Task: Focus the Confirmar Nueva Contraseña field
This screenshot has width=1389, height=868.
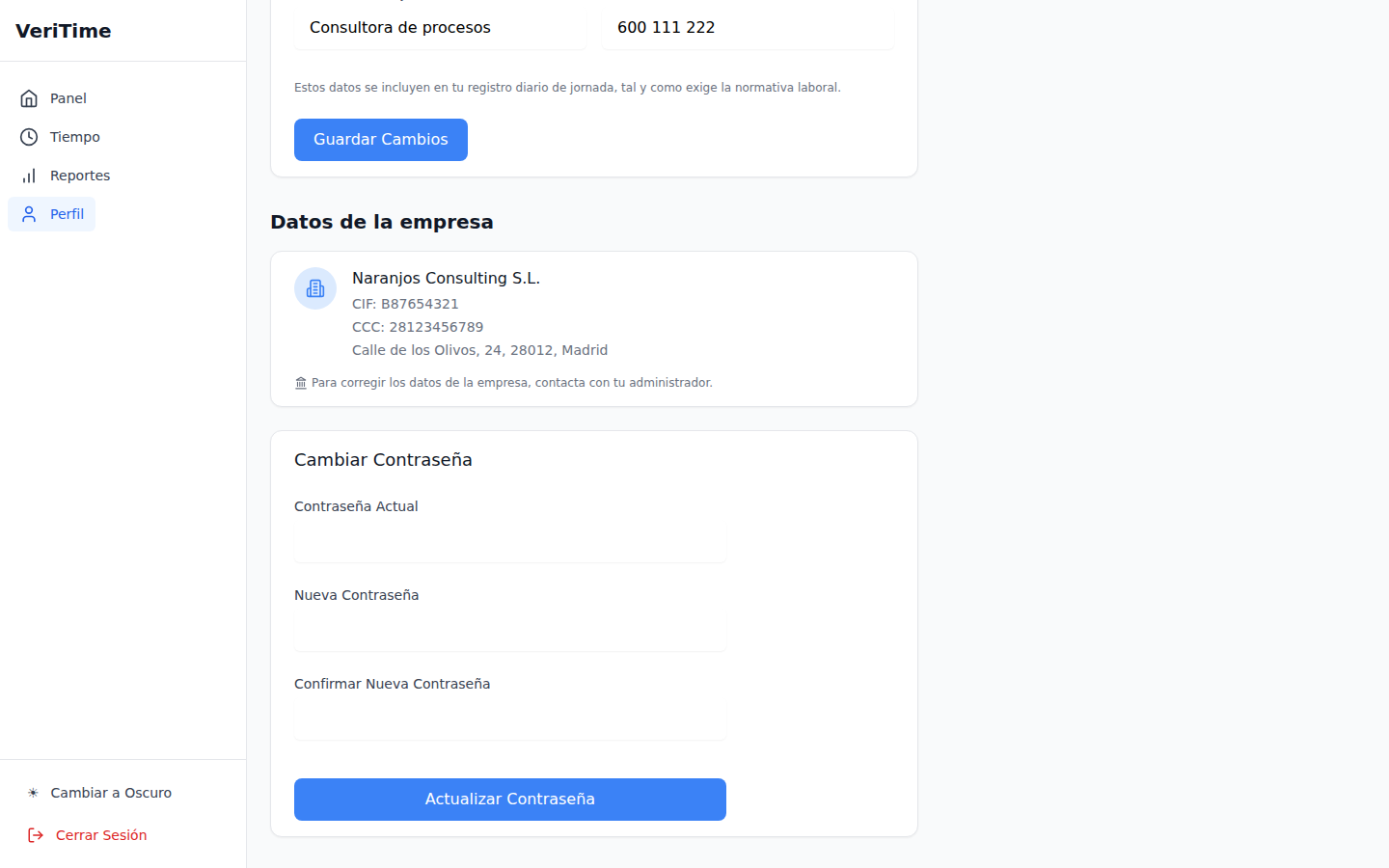Action: coord(510,719)
